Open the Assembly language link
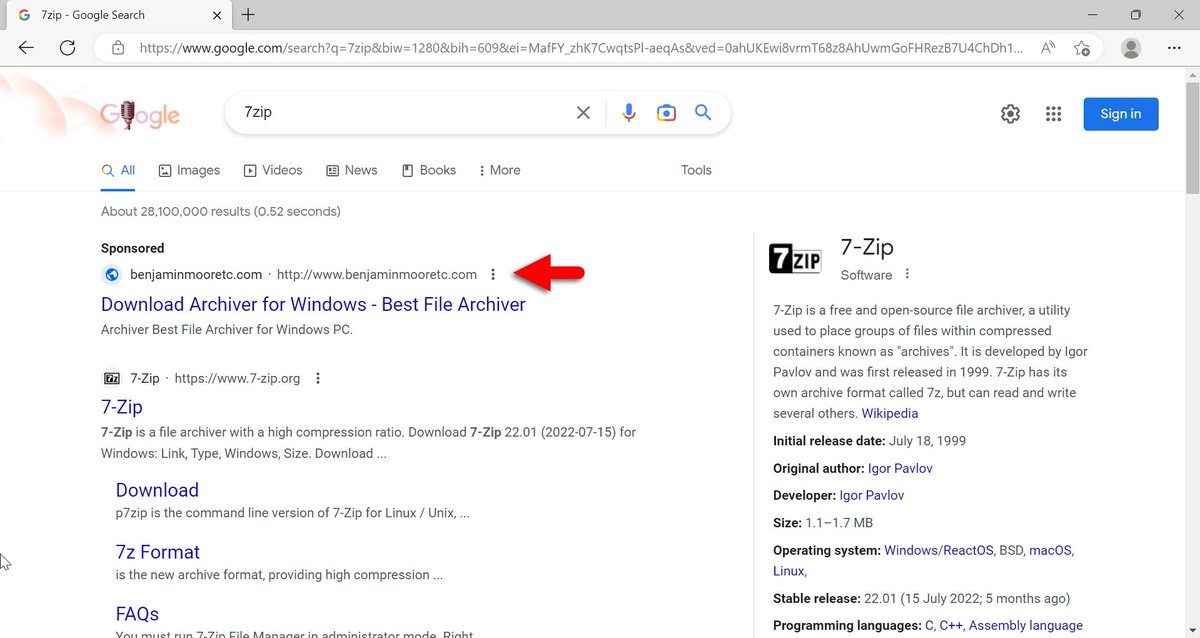Image resolution: width=1200 pixels, height=638 pixels. [1026, 625]
